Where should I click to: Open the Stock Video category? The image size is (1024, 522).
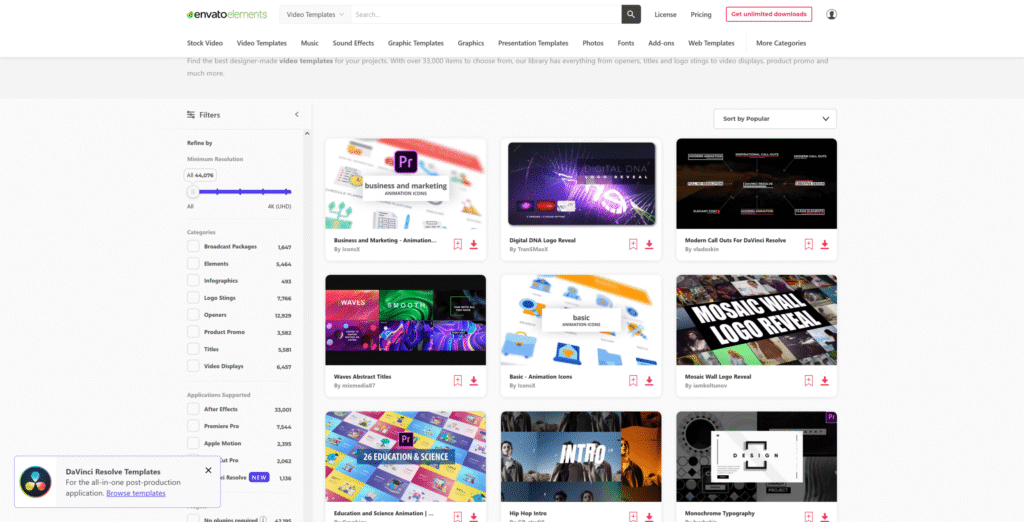click(x=204, y=43)
